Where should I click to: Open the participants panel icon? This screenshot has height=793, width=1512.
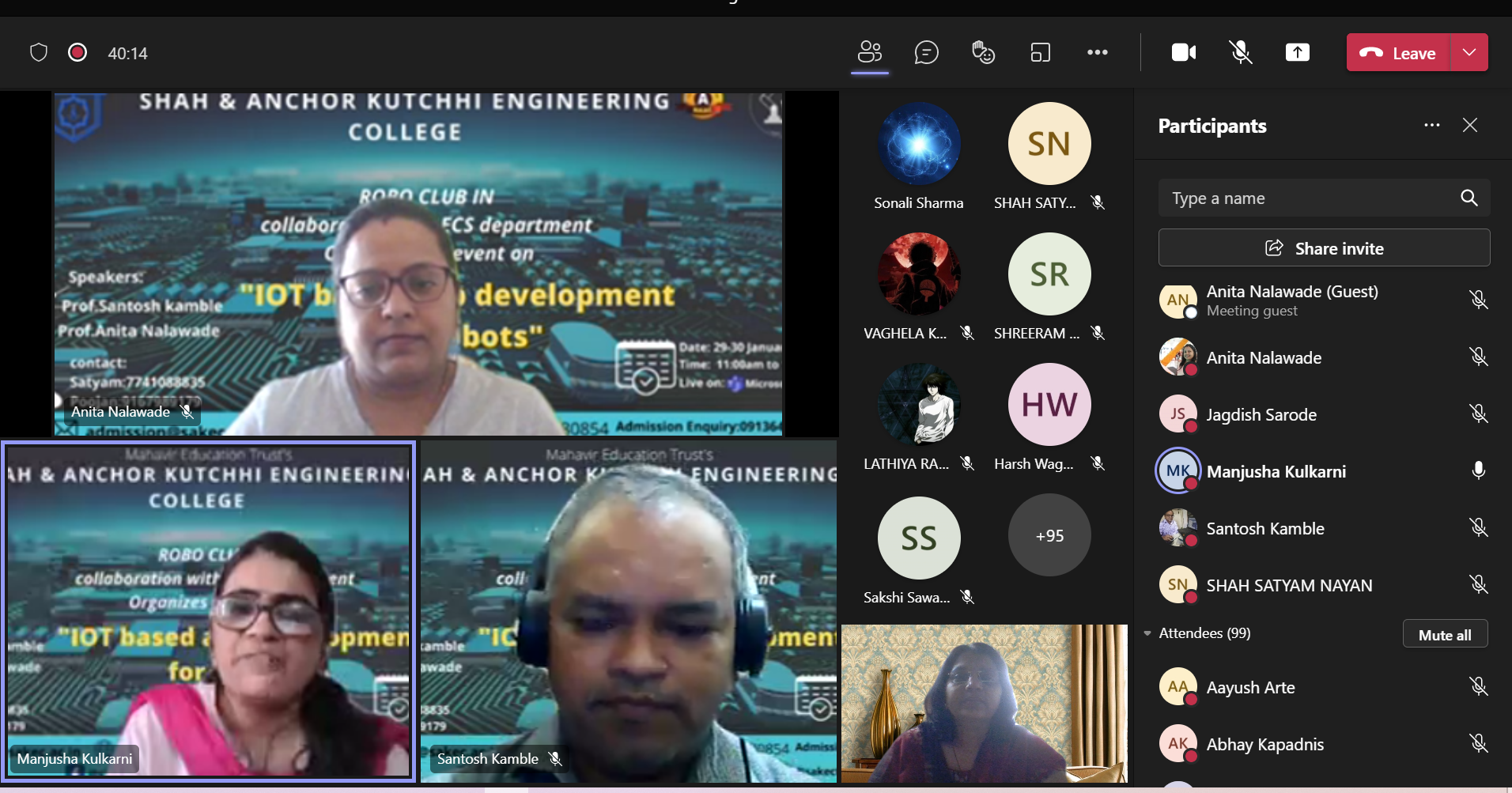(869, 52)
